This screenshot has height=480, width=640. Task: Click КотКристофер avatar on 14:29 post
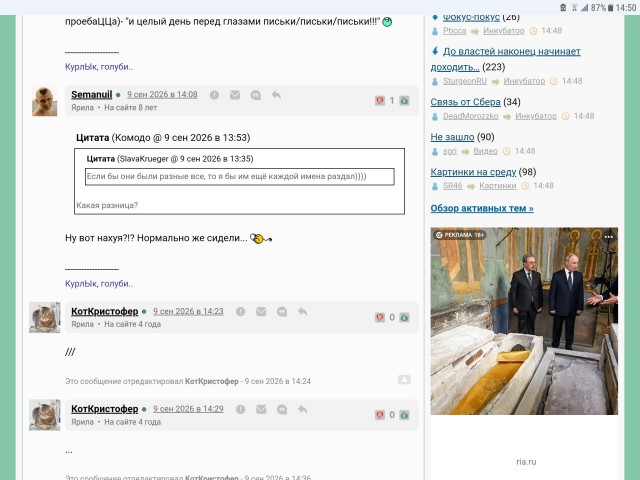point(44,415)
